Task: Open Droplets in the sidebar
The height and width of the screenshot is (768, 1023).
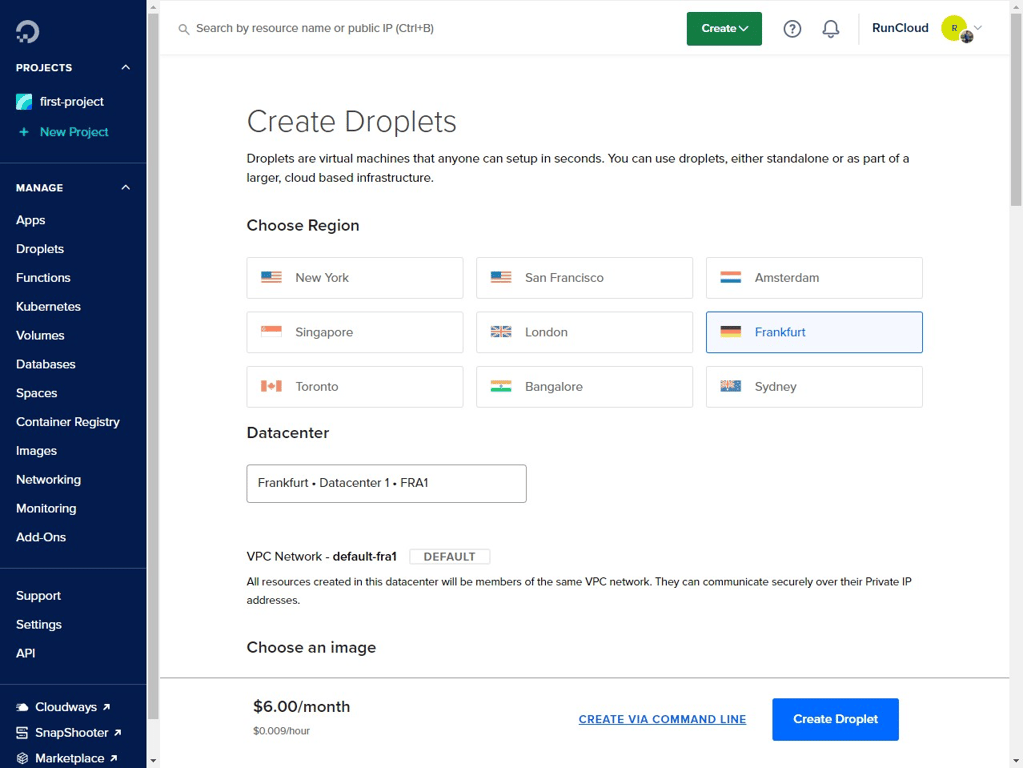Action: (x=40, y=249)
